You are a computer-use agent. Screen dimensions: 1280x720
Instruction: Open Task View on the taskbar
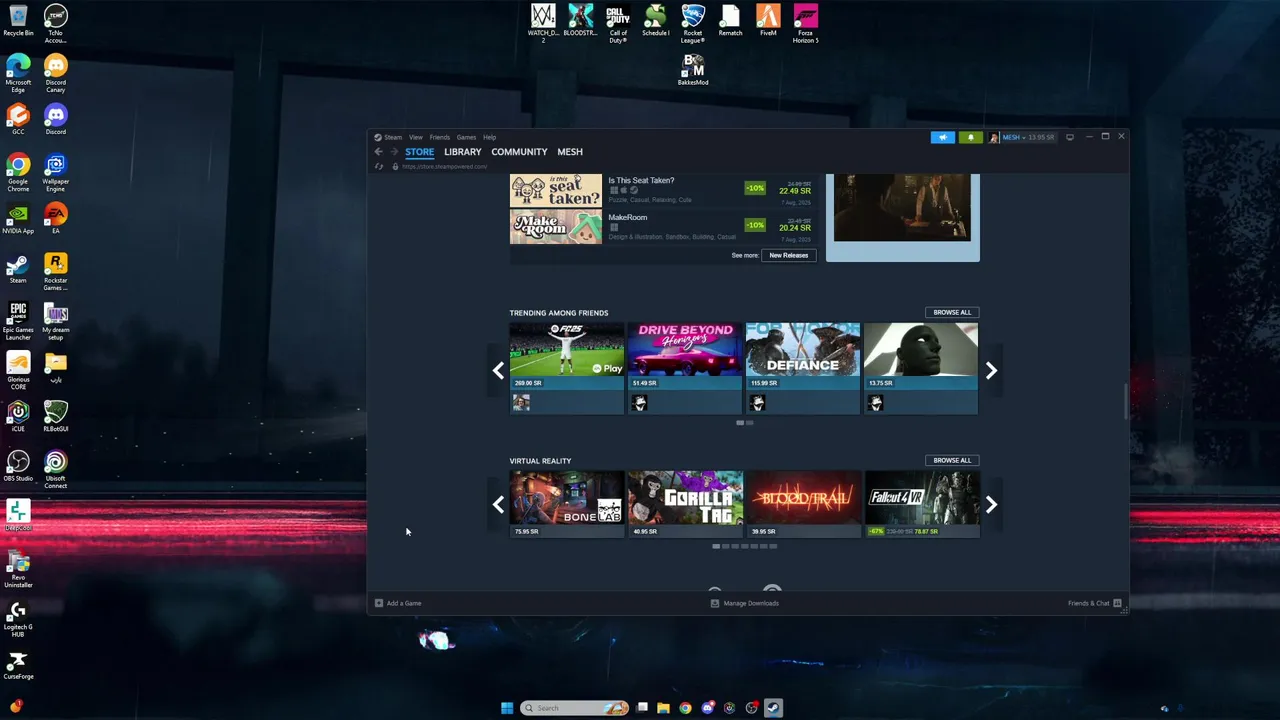(x=642, y=708)
